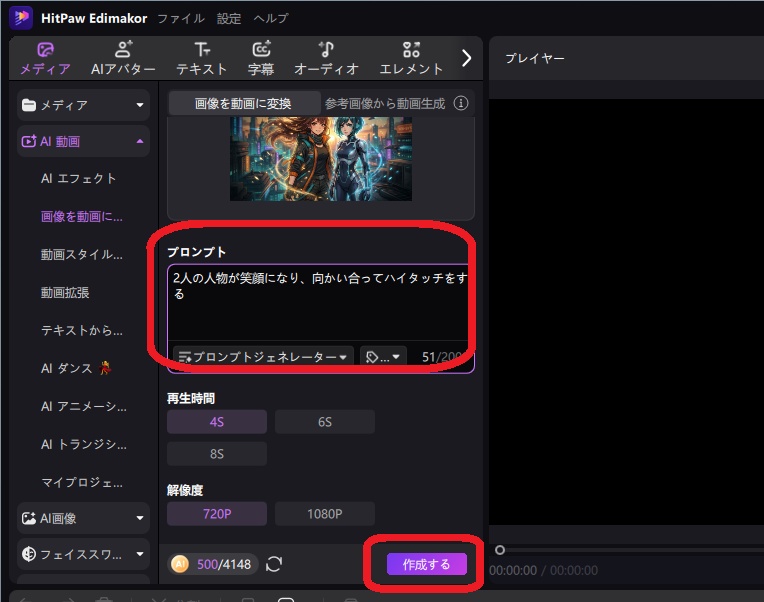Image resolution: width=764 pixels, height=602 pixels.
Task: Open the AIアバター tool
Action: (123, 58)
